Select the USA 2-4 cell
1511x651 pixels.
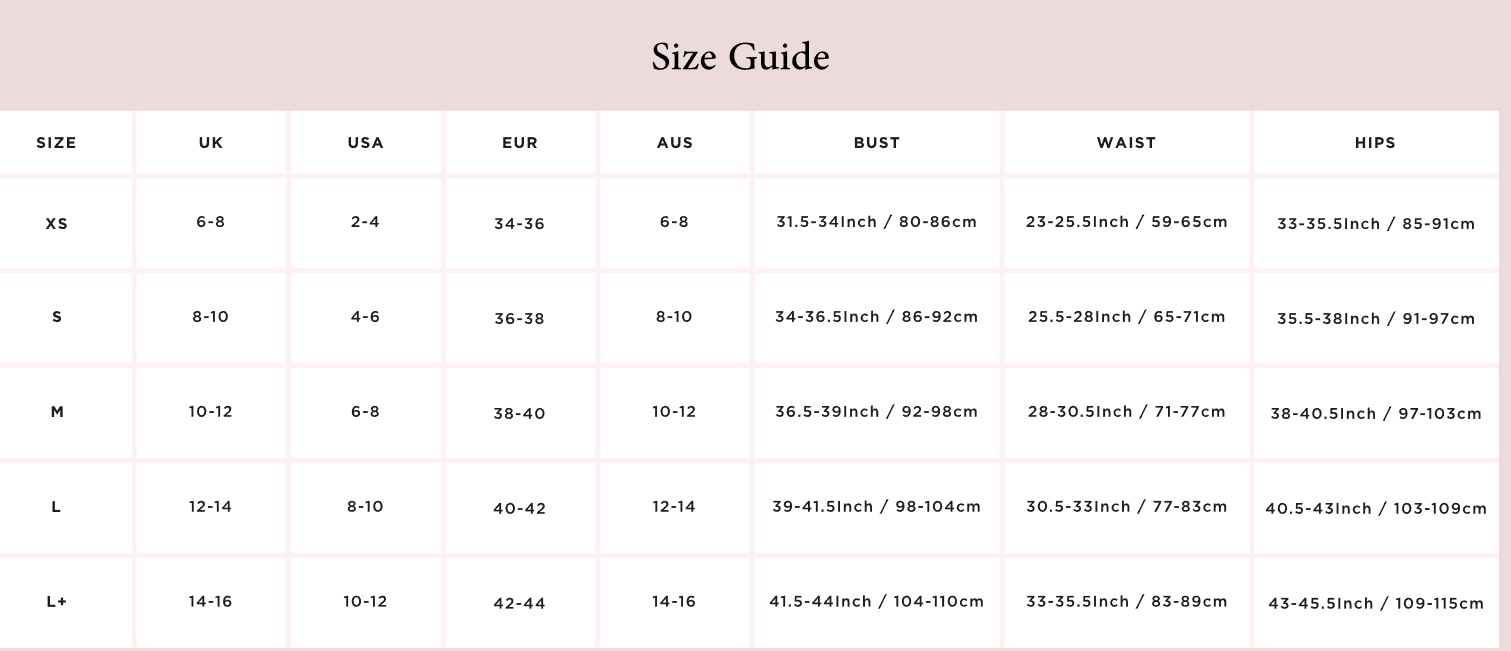365,222
